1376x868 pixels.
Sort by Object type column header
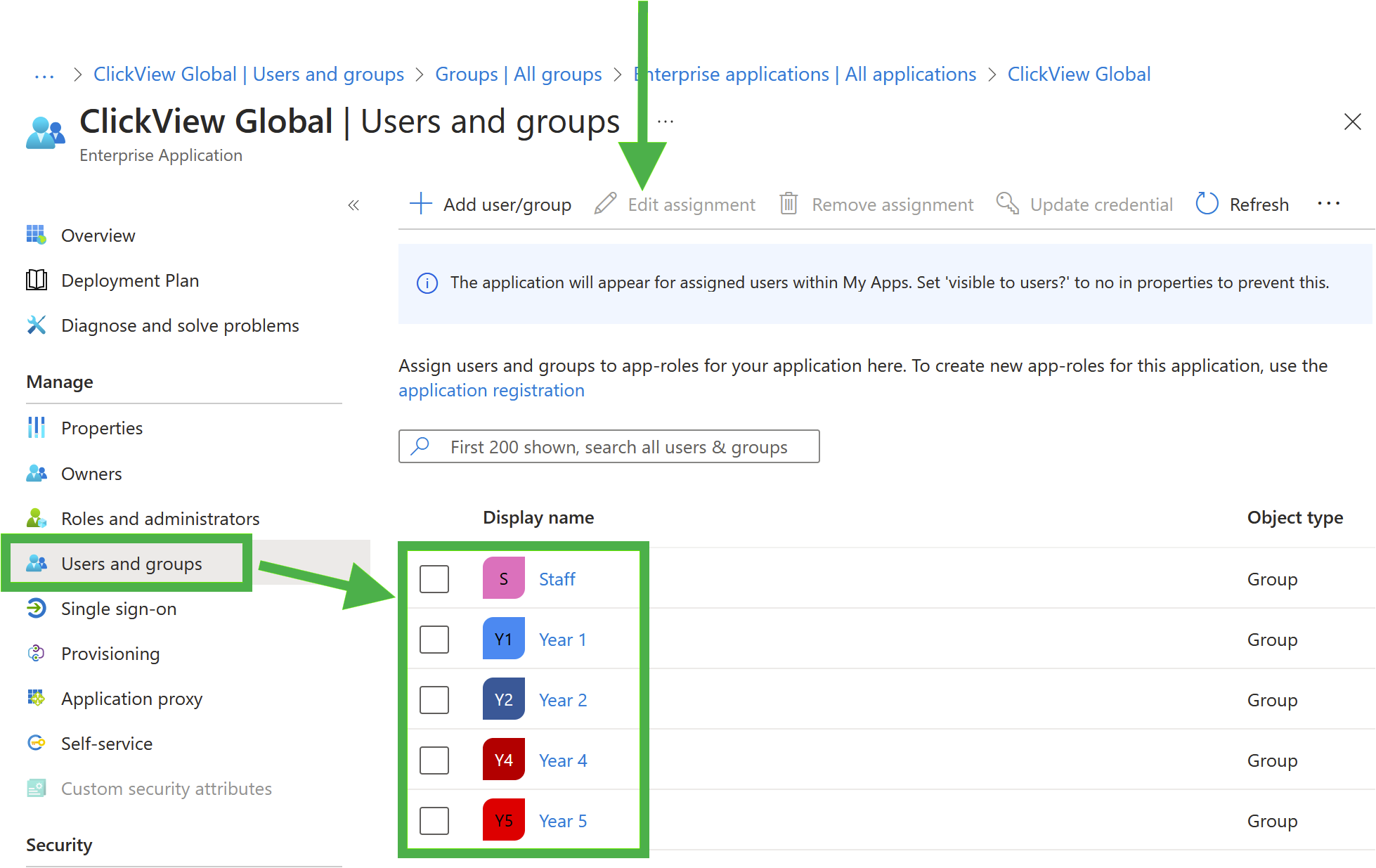click(x=1294, y=517)
